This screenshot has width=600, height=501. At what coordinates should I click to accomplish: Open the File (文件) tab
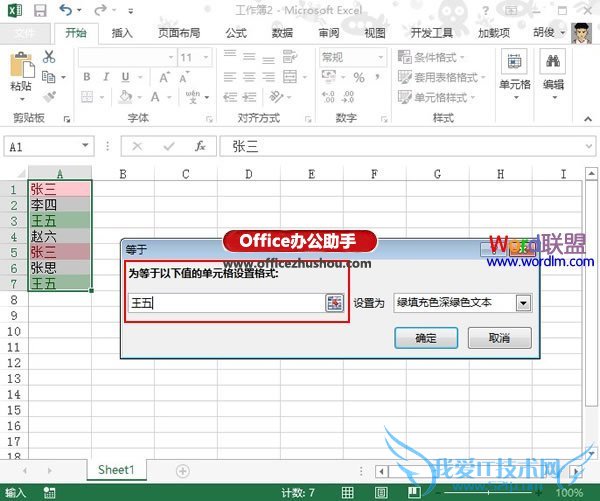(x=24, y=33)
